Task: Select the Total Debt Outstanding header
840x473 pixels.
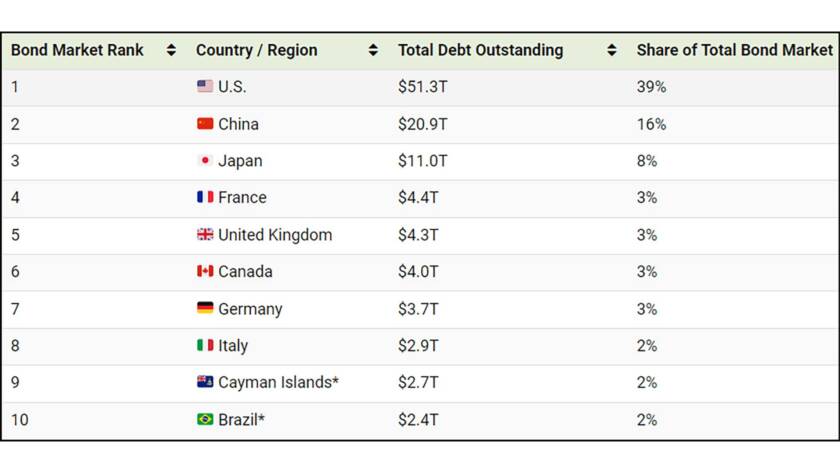Action: point(481,50)
